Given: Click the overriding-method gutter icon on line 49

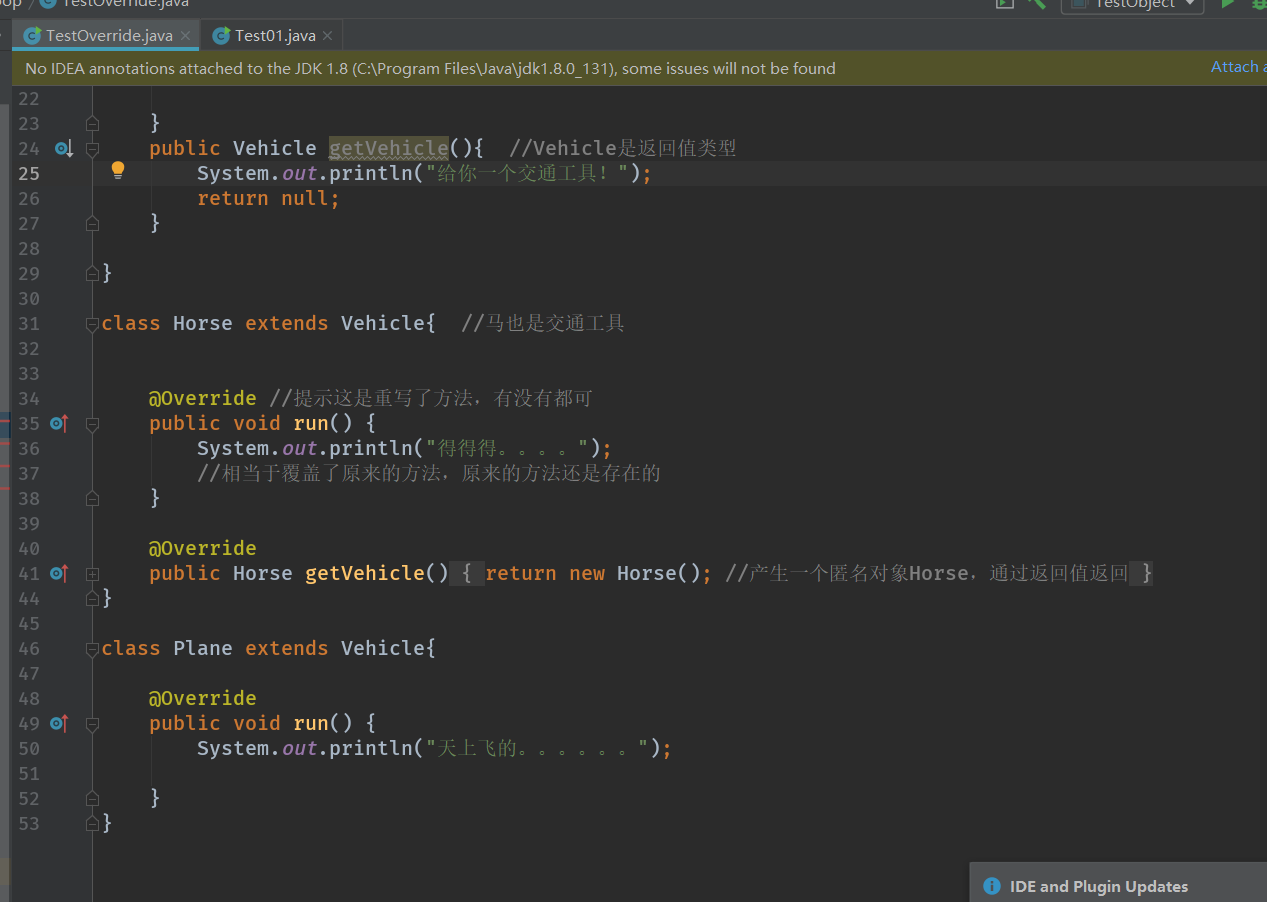Looking at the screenshot, I should coord(61,723).
